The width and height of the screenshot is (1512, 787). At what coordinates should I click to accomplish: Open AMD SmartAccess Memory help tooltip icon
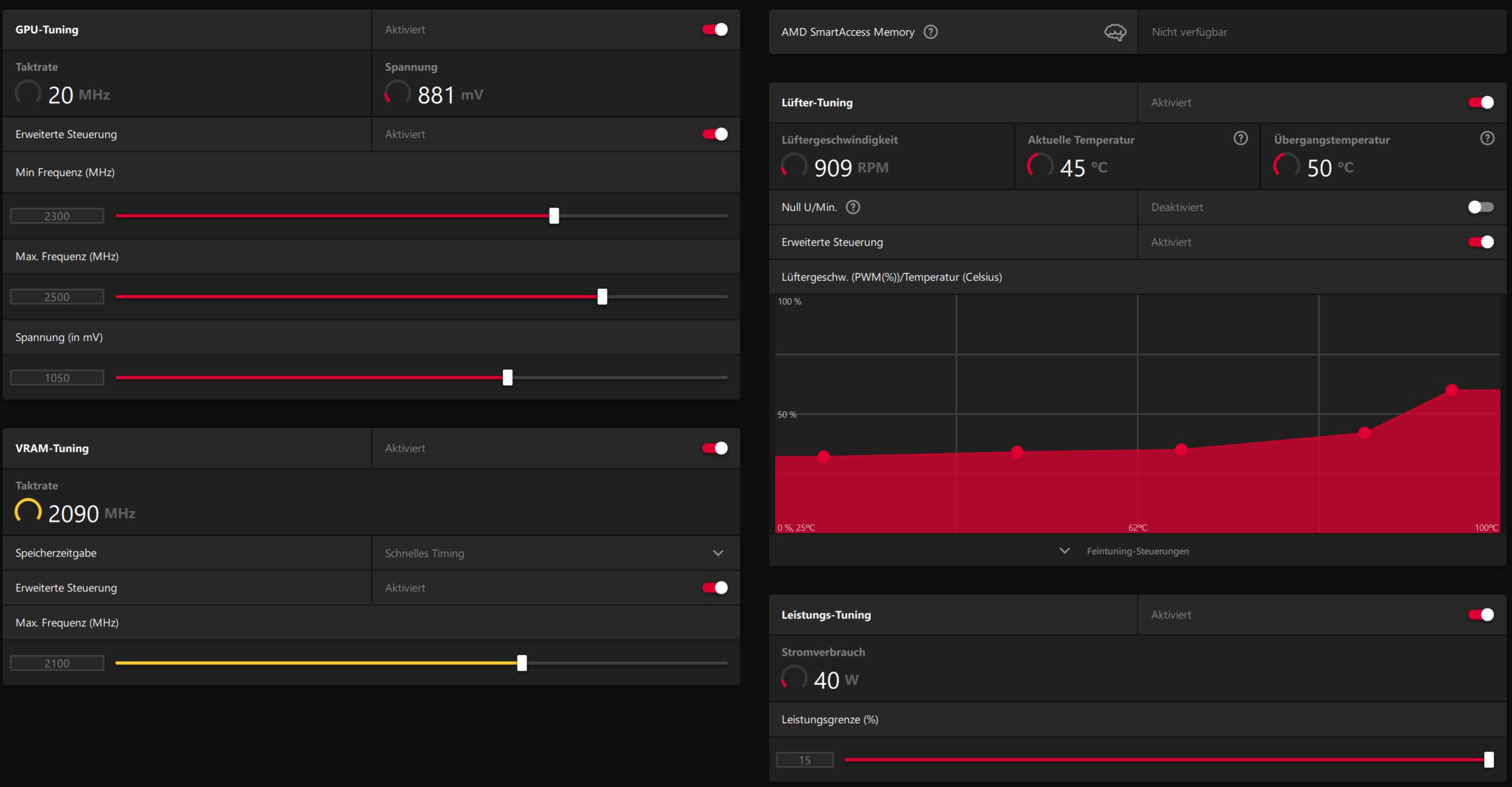tap(930, 32)
